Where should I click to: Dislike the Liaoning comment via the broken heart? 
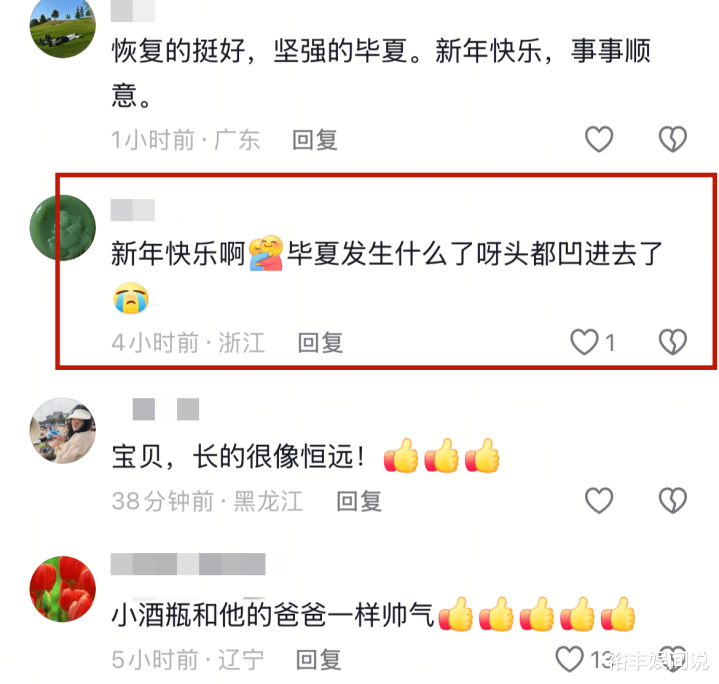click(673, 659)
